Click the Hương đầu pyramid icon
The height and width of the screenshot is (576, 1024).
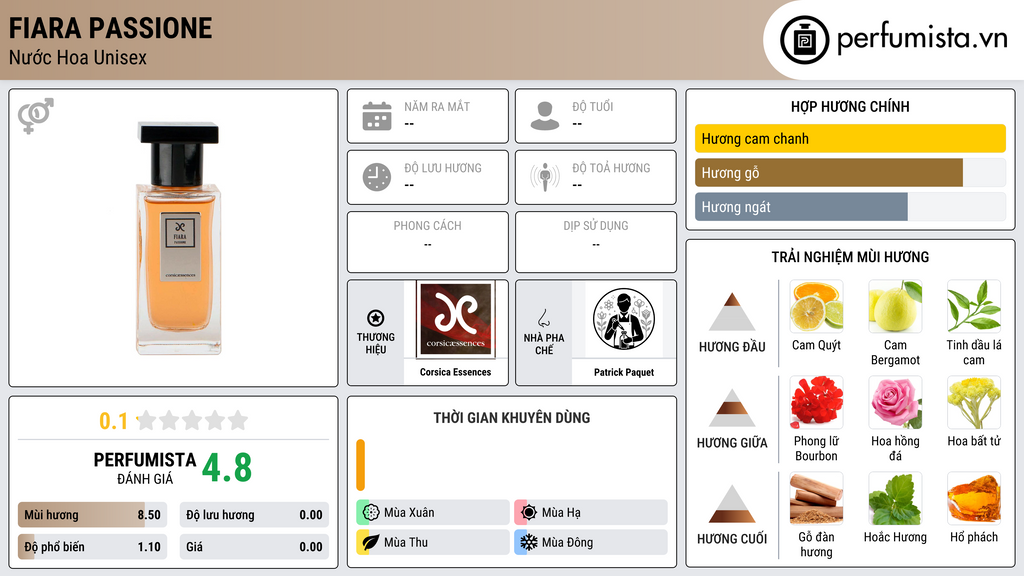732,312
